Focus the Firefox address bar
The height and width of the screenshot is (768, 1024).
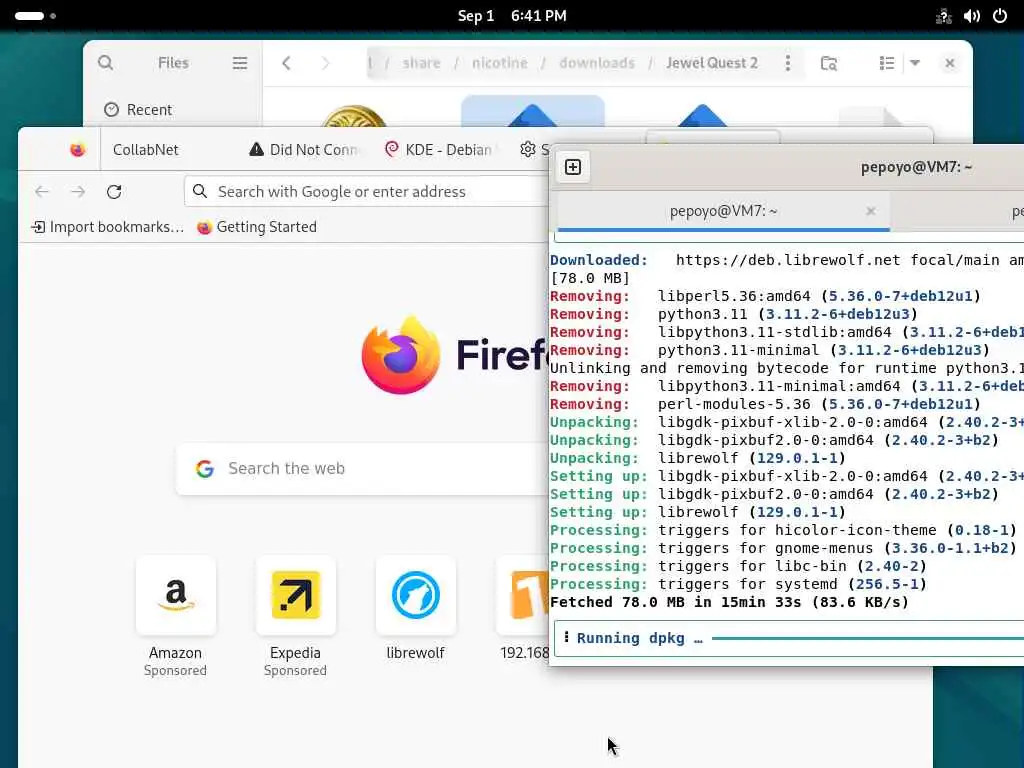click(x=367, y=191)
